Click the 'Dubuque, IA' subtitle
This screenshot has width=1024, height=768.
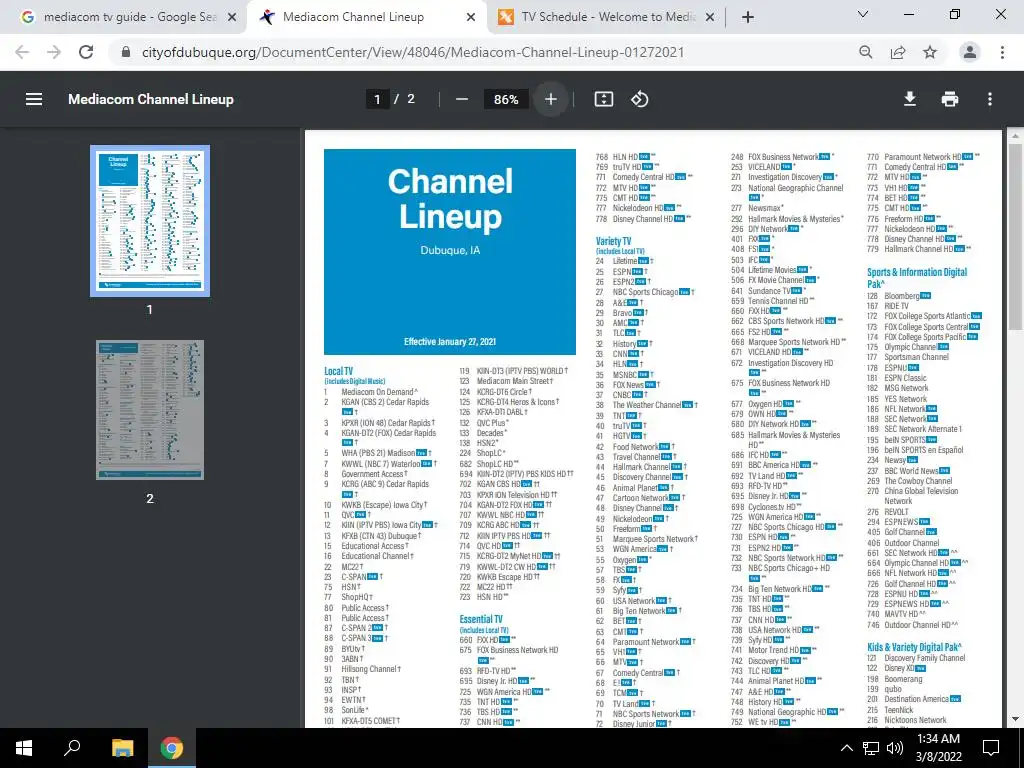(450, 250)
